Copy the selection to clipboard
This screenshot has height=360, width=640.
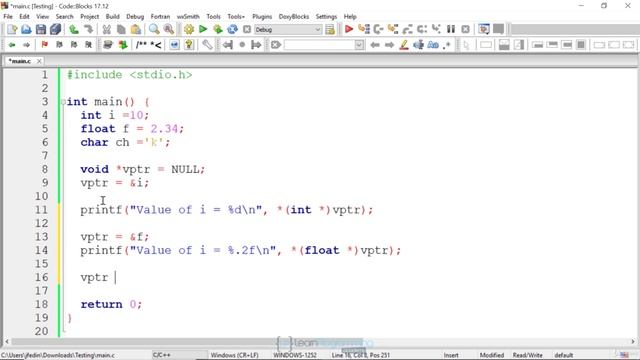pos(121,29)
